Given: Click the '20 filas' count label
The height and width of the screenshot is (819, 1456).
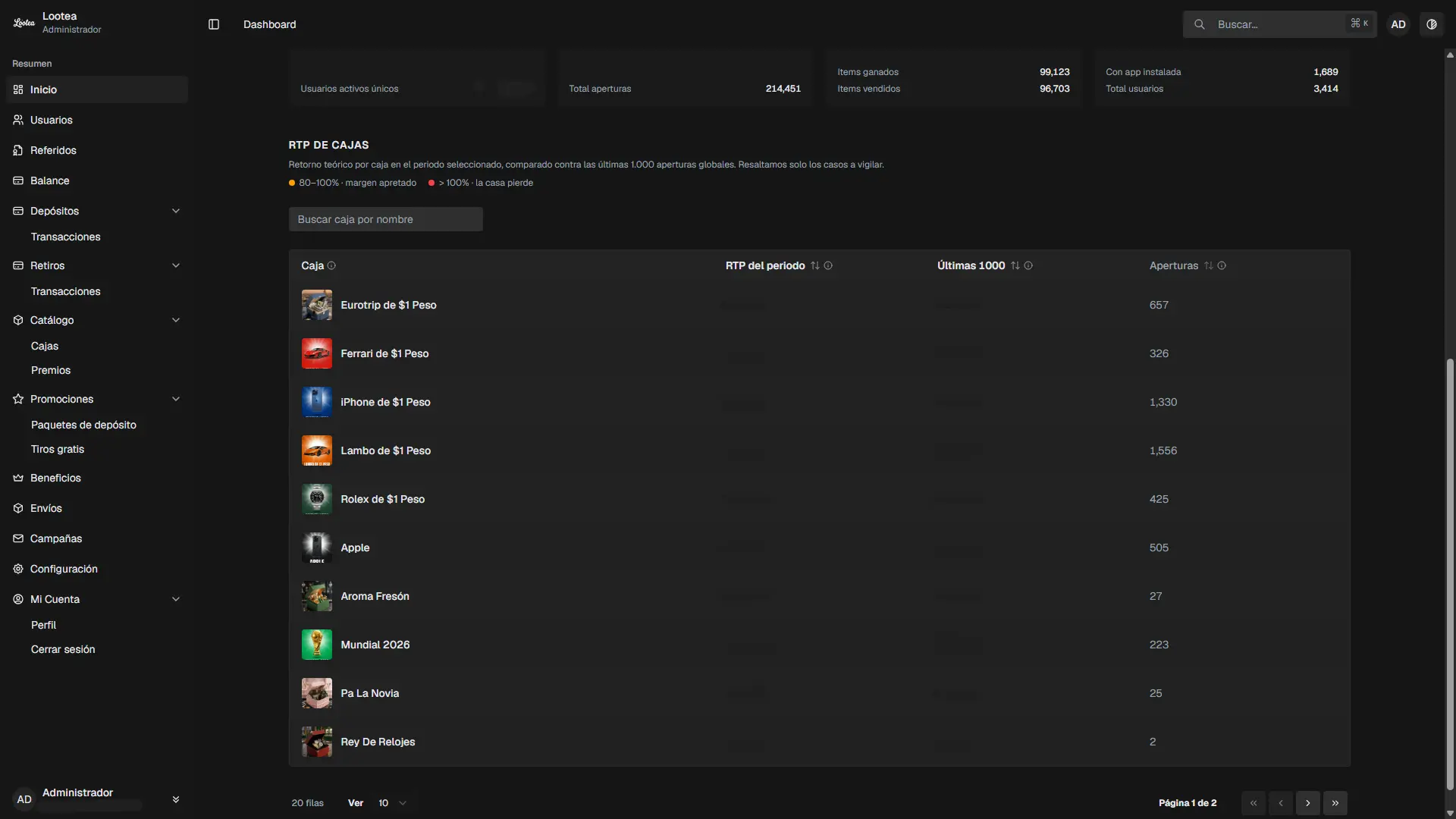Looking at the screenshot, I should tap(307, 803).
